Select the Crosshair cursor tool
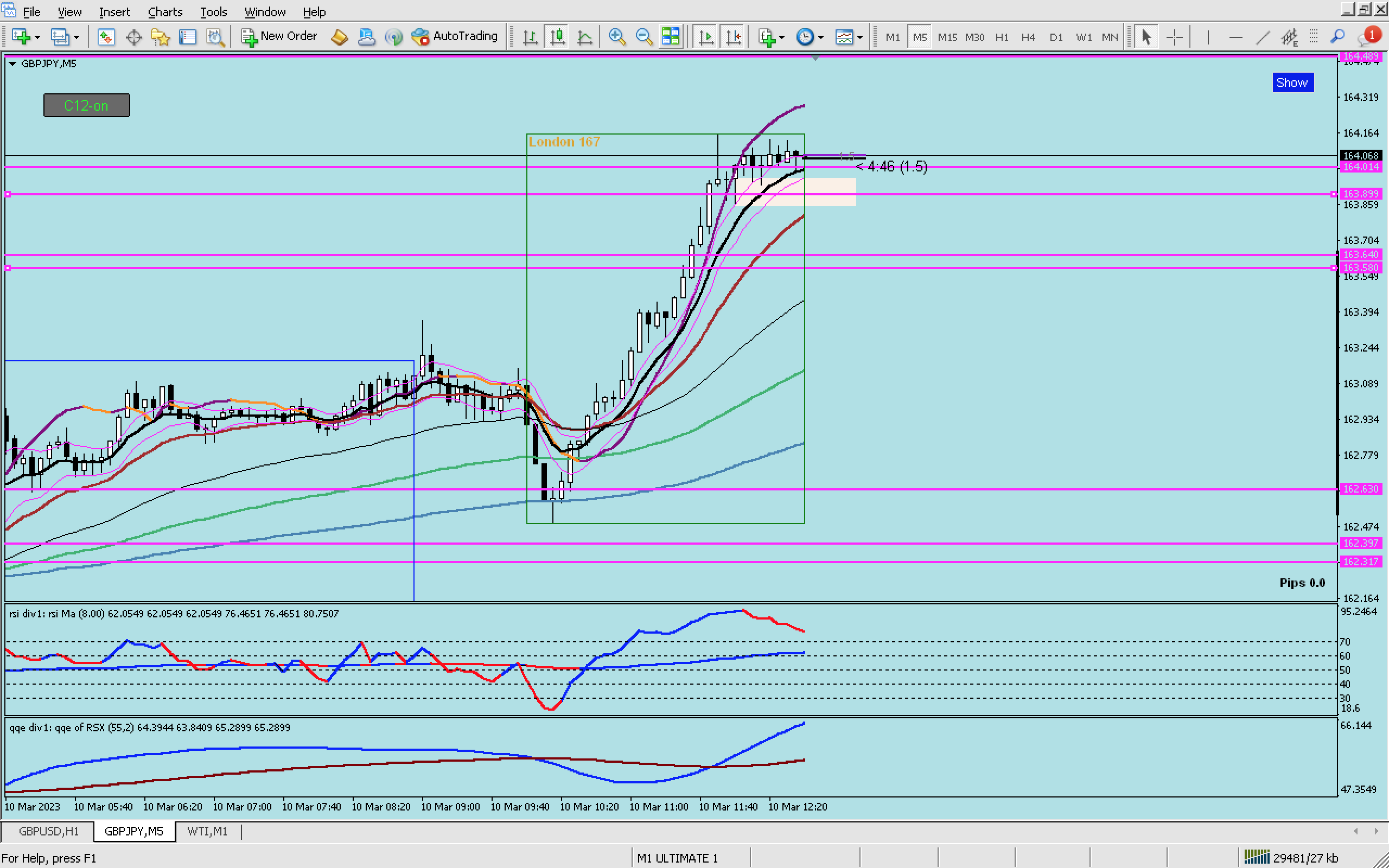This screenshot has width=1389, height=868. (x=1174, y=37)
